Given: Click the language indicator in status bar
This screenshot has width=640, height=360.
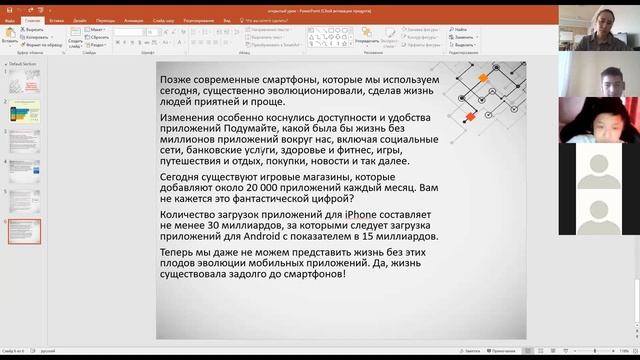Looking at the screenshot, I should tap(48, 351).
